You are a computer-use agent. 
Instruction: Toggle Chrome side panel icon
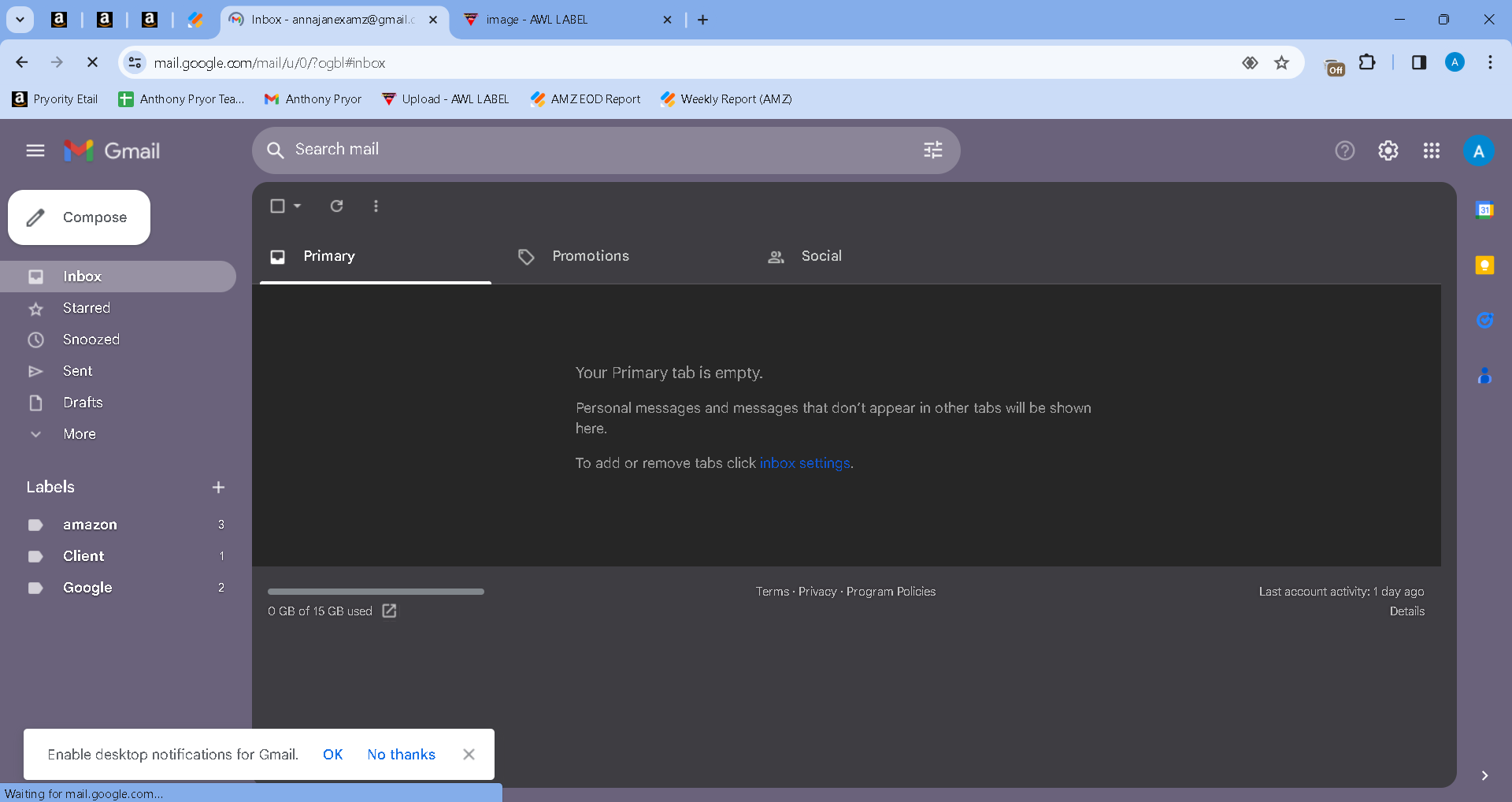(1419, 62)
